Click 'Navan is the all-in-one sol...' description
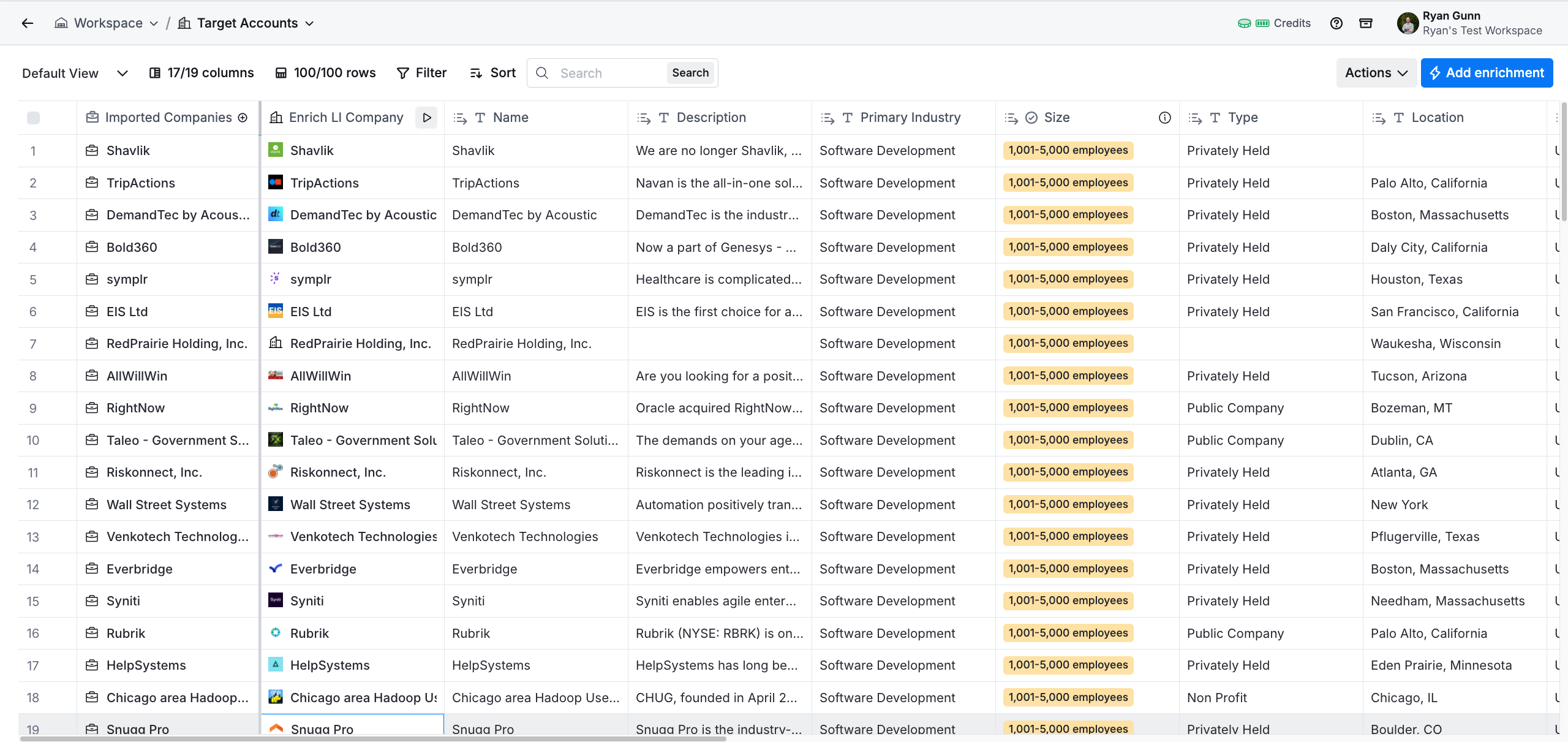1568x742 pixels. click(x=719, y=183)
